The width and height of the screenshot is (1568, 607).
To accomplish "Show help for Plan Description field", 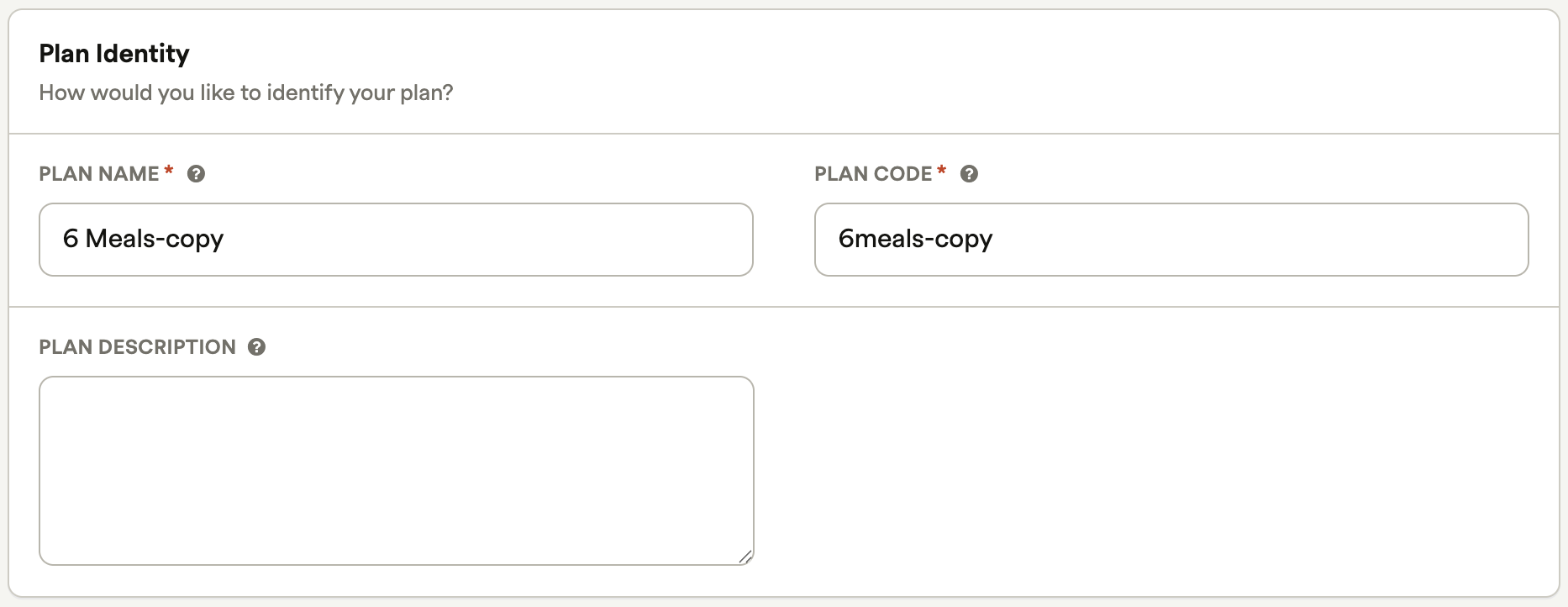I will click(x=256, y=347).
